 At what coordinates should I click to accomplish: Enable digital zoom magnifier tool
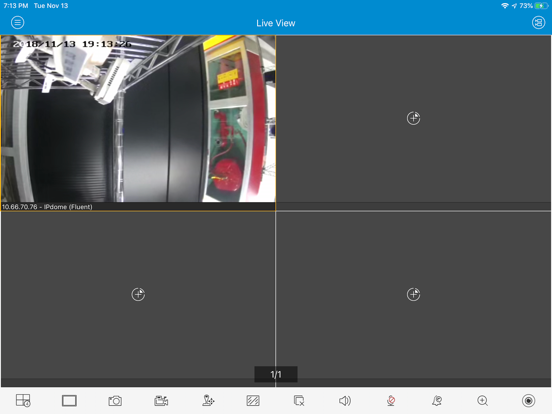(483, 401)
